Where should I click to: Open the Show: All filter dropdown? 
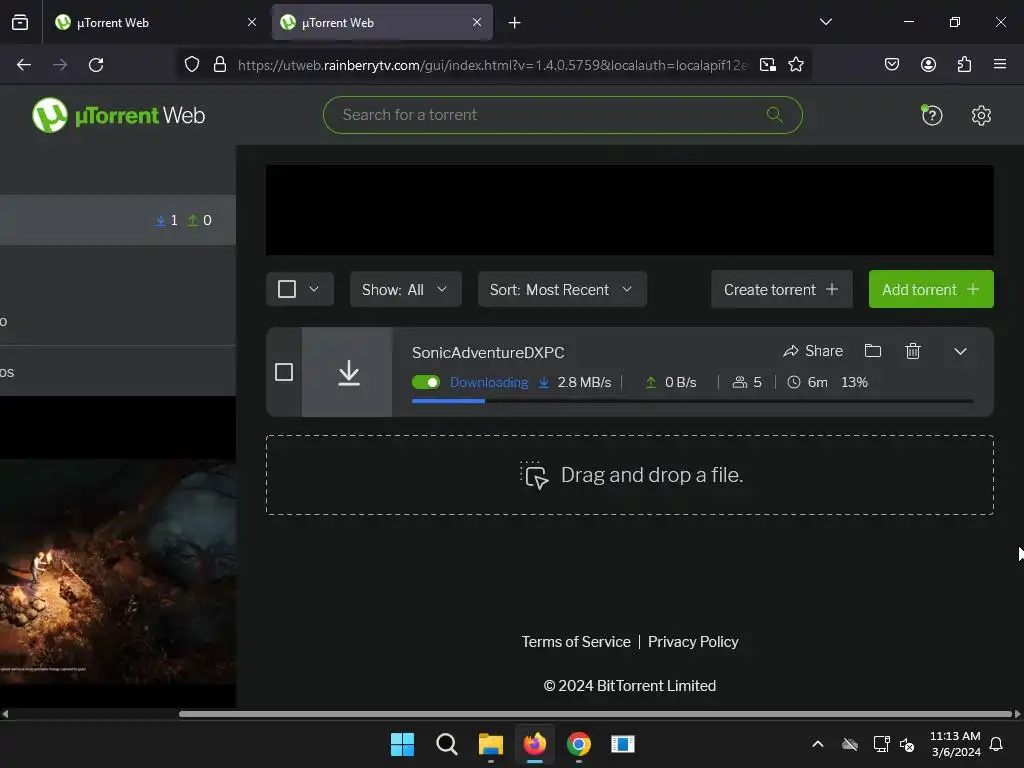(406, 289)
